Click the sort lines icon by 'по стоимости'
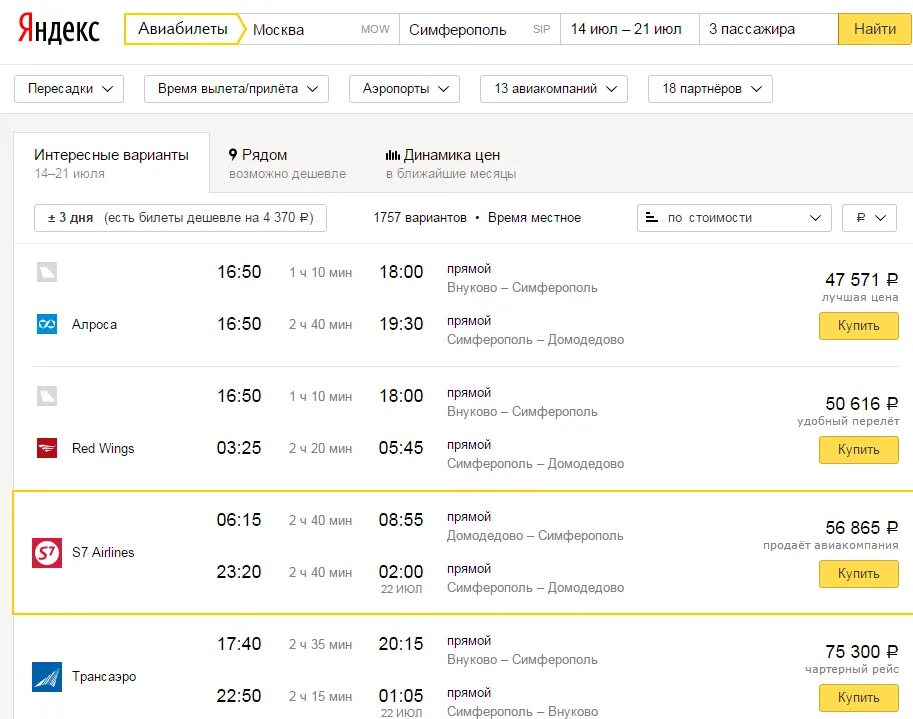913x719 pixels. (x=652, y=218)
